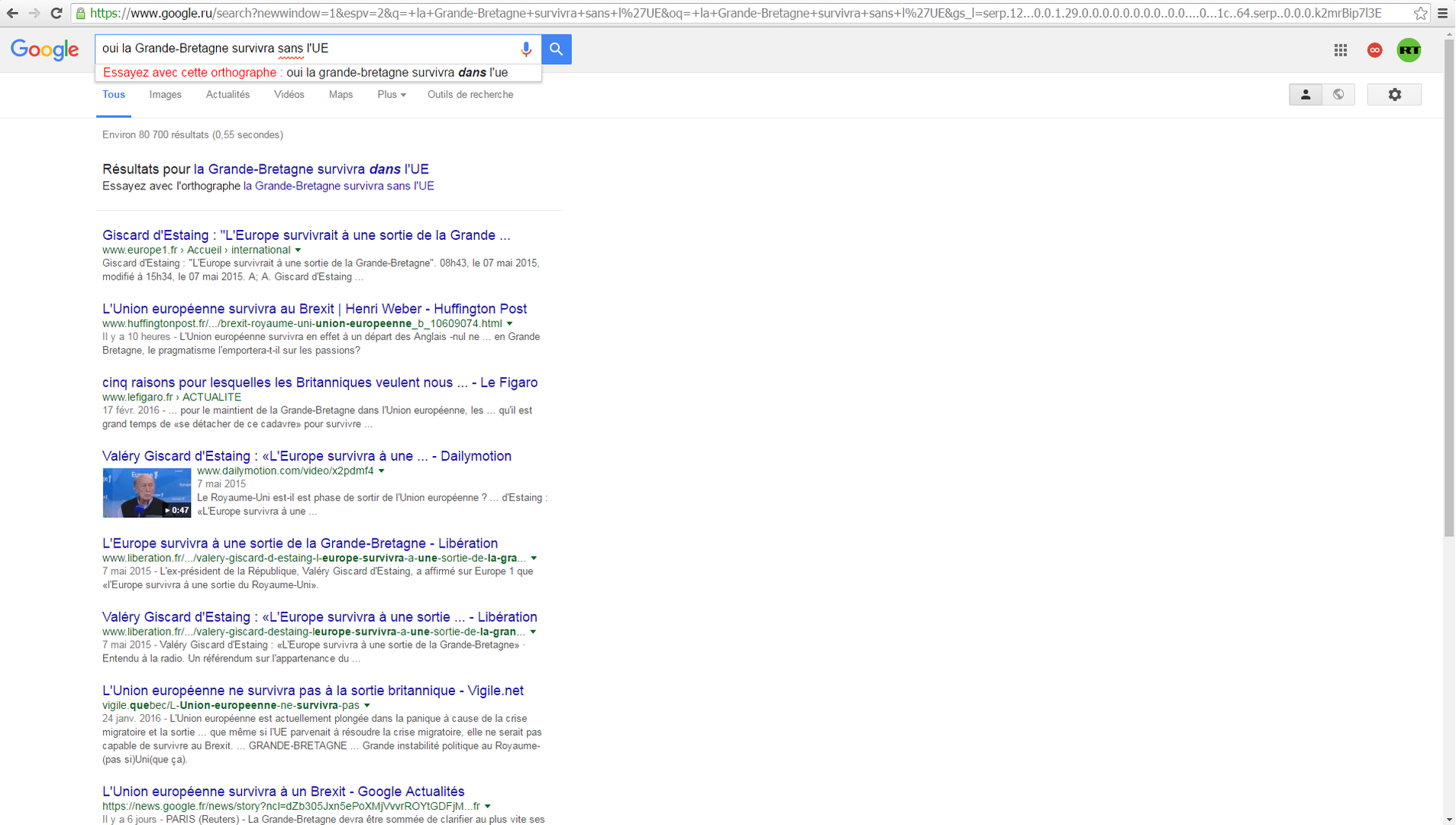
Task: Expand dailymotion.com result options arrow
Action: pos(382,471)
